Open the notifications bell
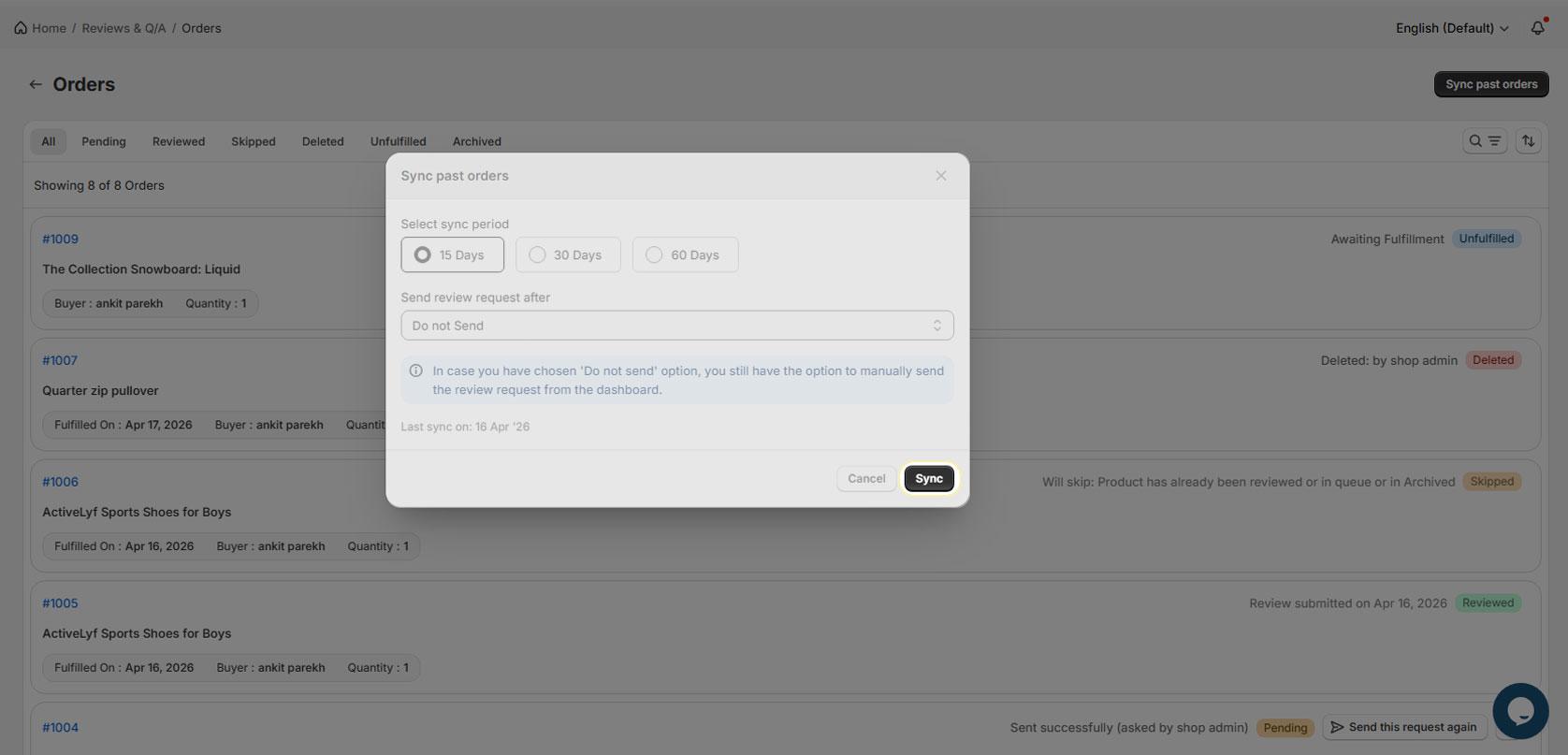Screen dimensions: 1568x755 (x=1537, y=28)
